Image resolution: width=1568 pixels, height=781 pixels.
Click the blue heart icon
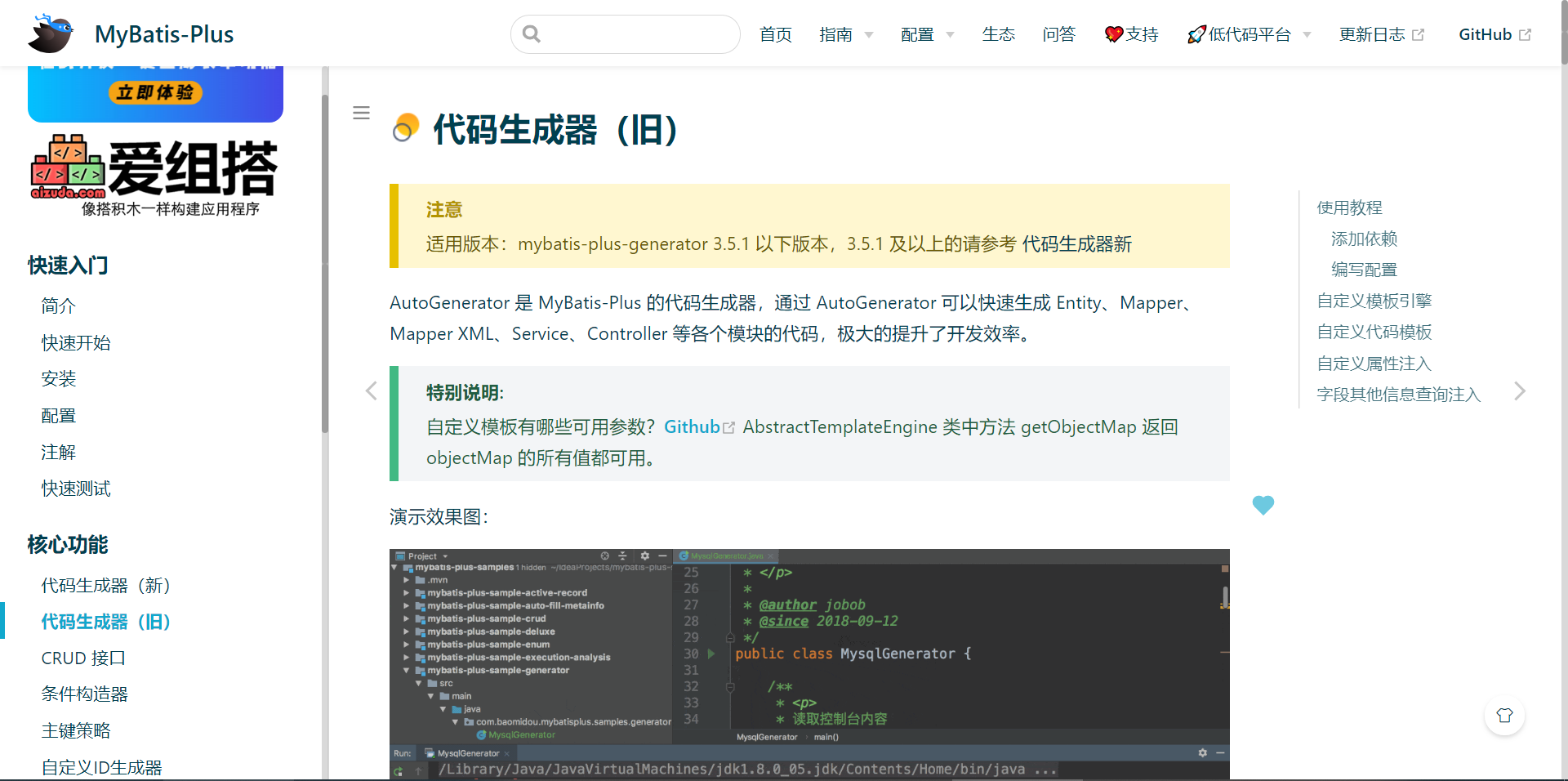(x=1263, y=505)
